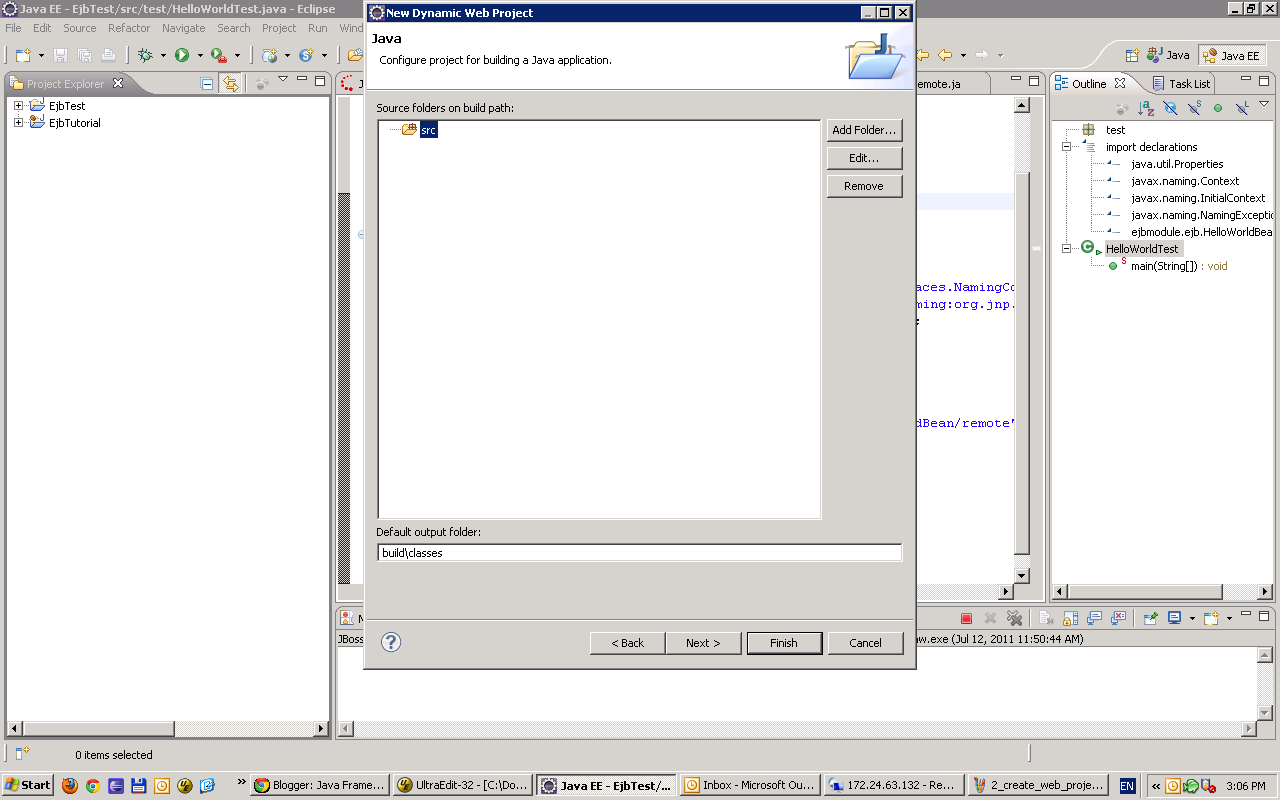Image resolution: width=1280 pixels, height=800 pixels.
Task: Click main(String[]) method in Outline
Action: click(x=1179, y=266)
